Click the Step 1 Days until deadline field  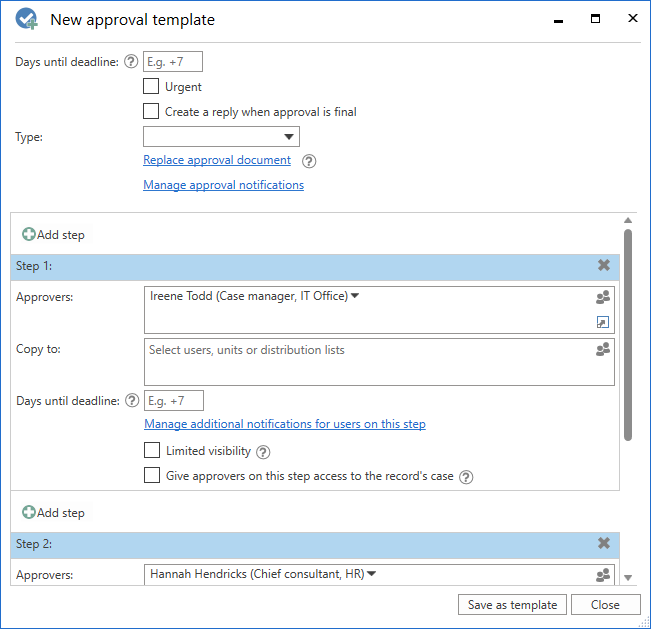[174, 401]
